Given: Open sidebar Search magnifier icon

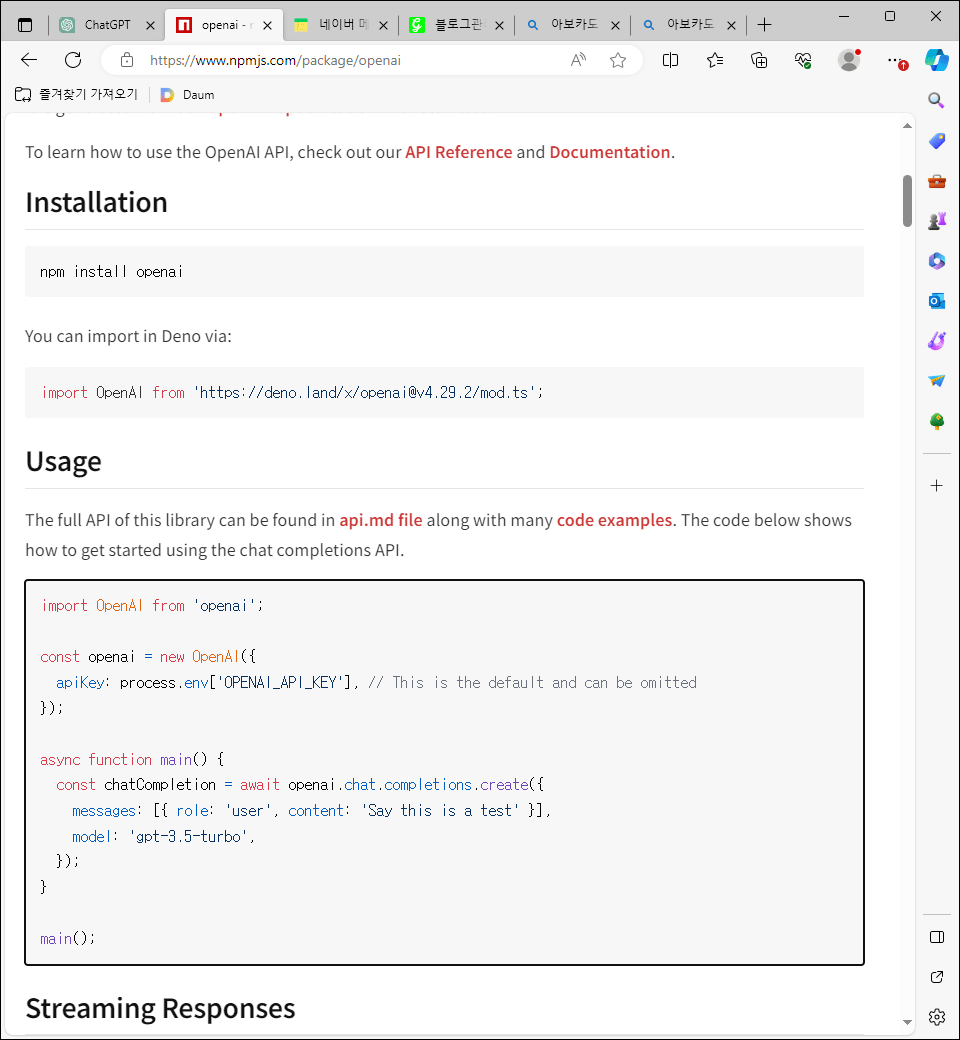Looking at the screenshot, I should tap(936, 100).
